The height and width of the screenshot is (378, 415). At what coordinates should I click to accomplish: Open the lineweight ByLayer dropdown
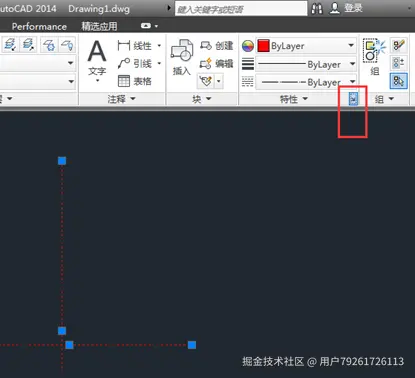[352, 63]
